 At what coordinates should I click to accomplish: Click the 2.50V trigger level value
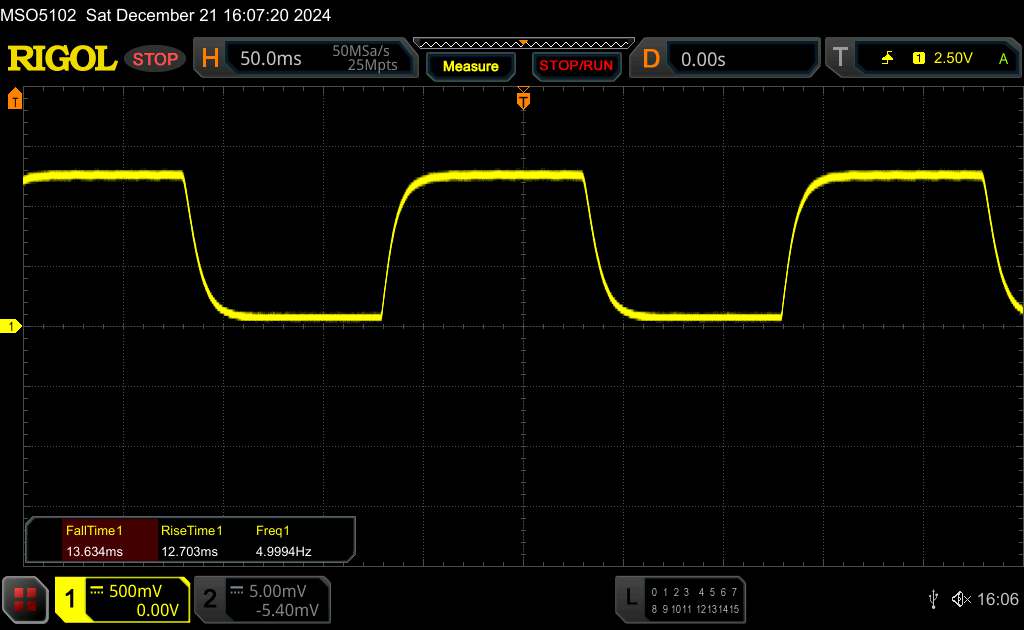[x=953, y=58]
